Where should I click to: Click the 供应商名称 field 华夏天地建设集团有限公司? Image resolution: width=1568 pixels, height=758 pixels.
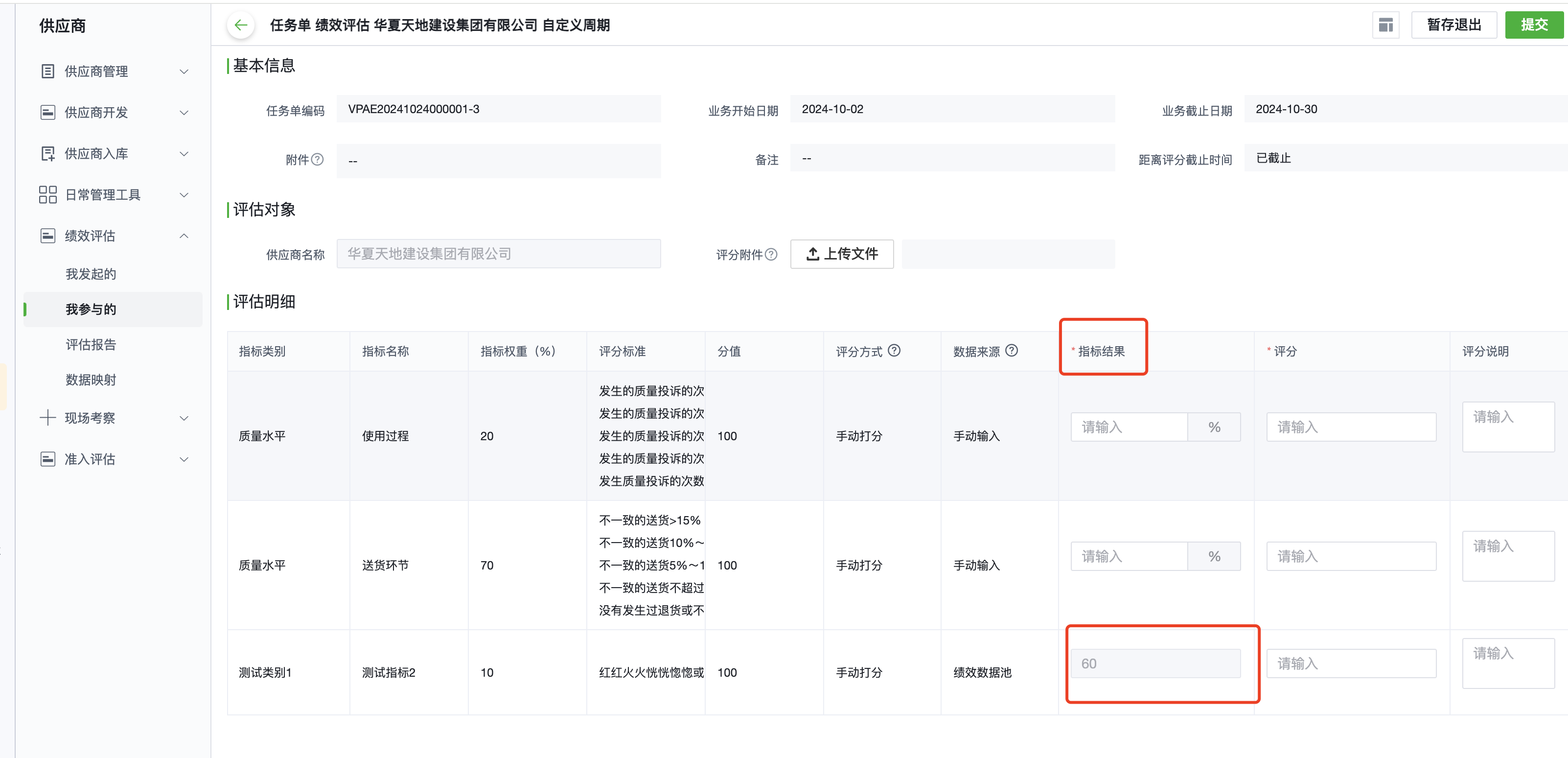[498, 254]
